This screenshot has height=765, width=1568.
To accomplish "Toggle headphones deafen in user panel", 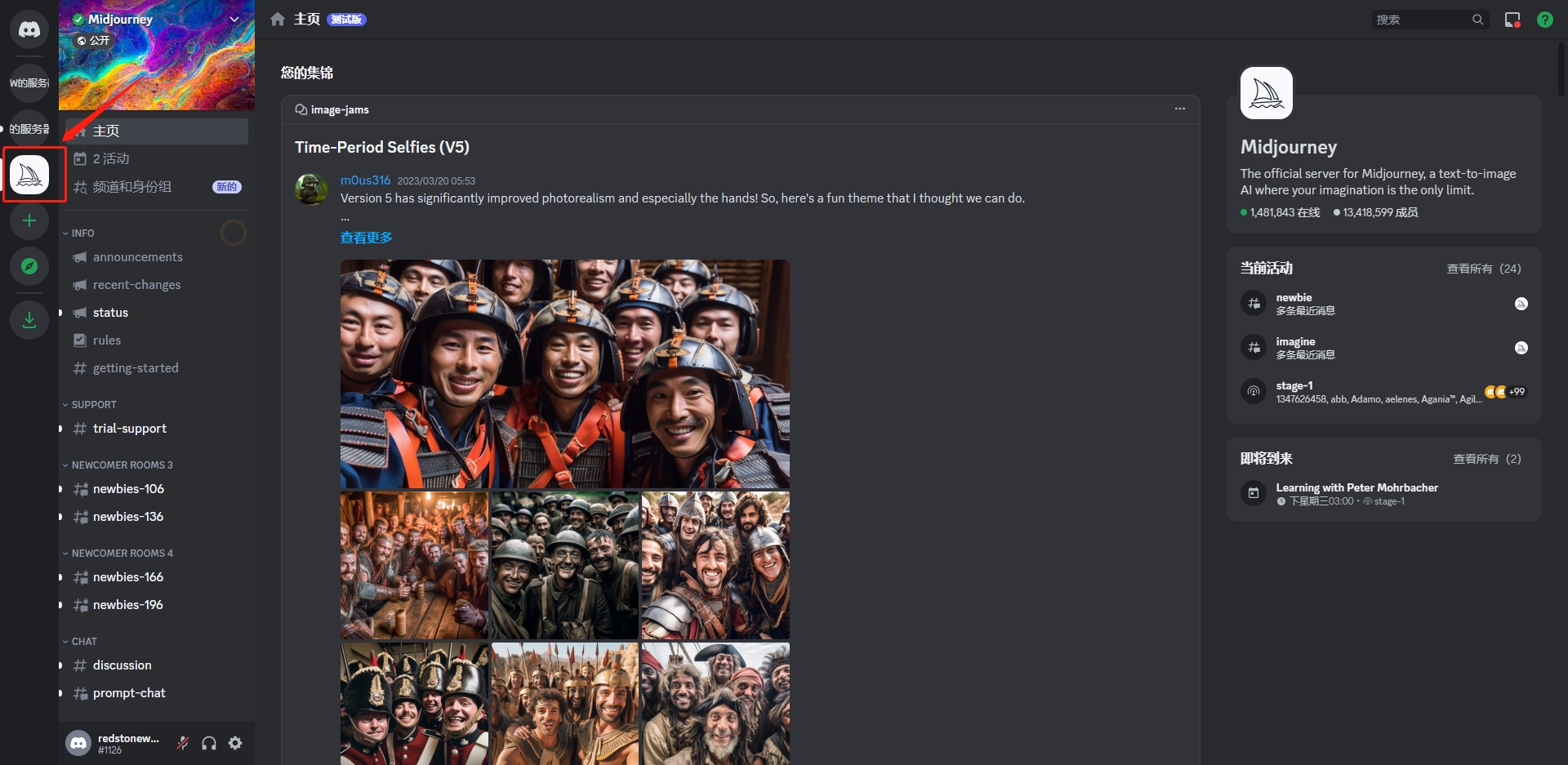I will tap(209, 743).
